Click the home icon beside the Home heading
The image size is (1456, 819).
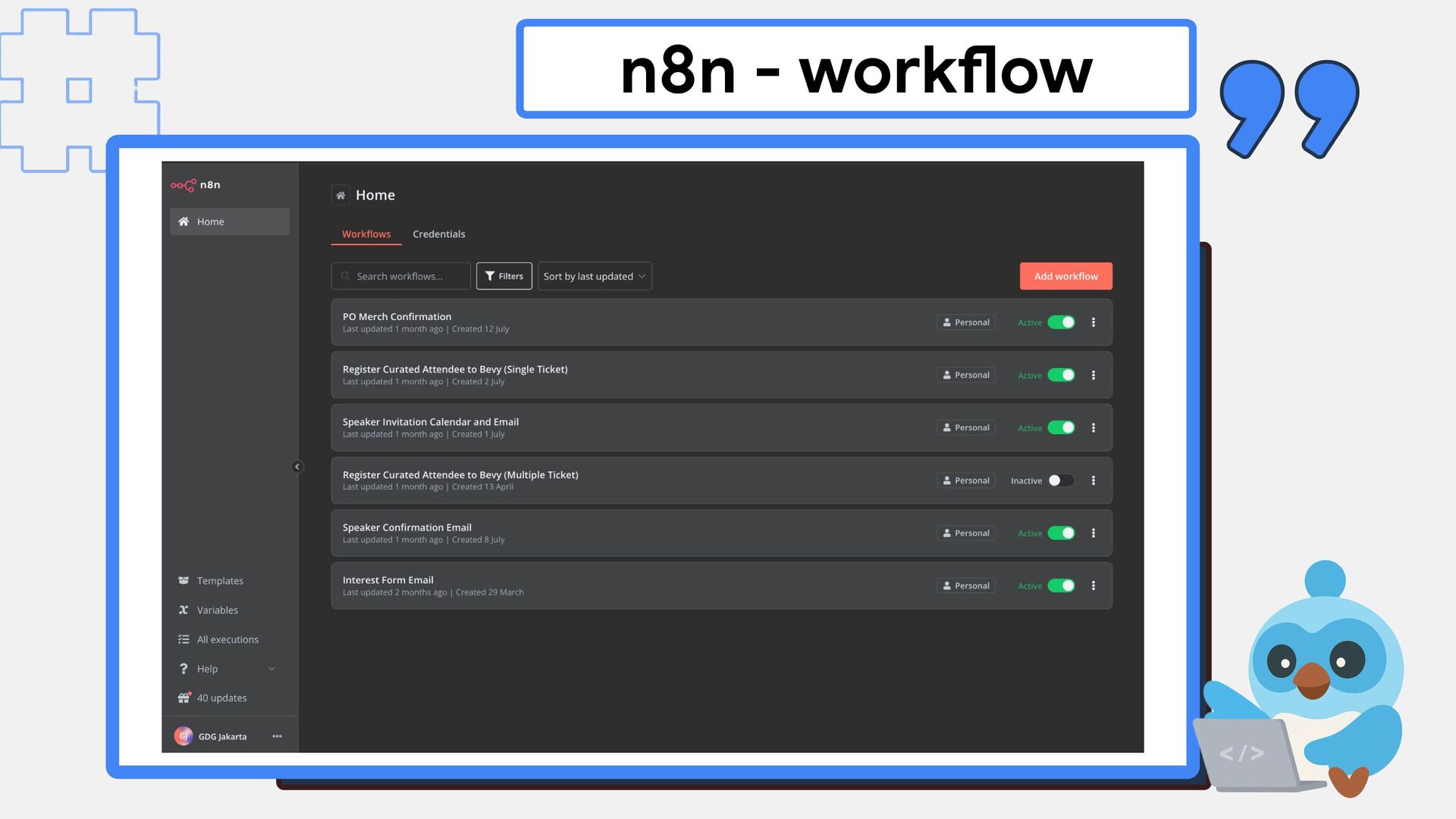(x=340, y=196)
